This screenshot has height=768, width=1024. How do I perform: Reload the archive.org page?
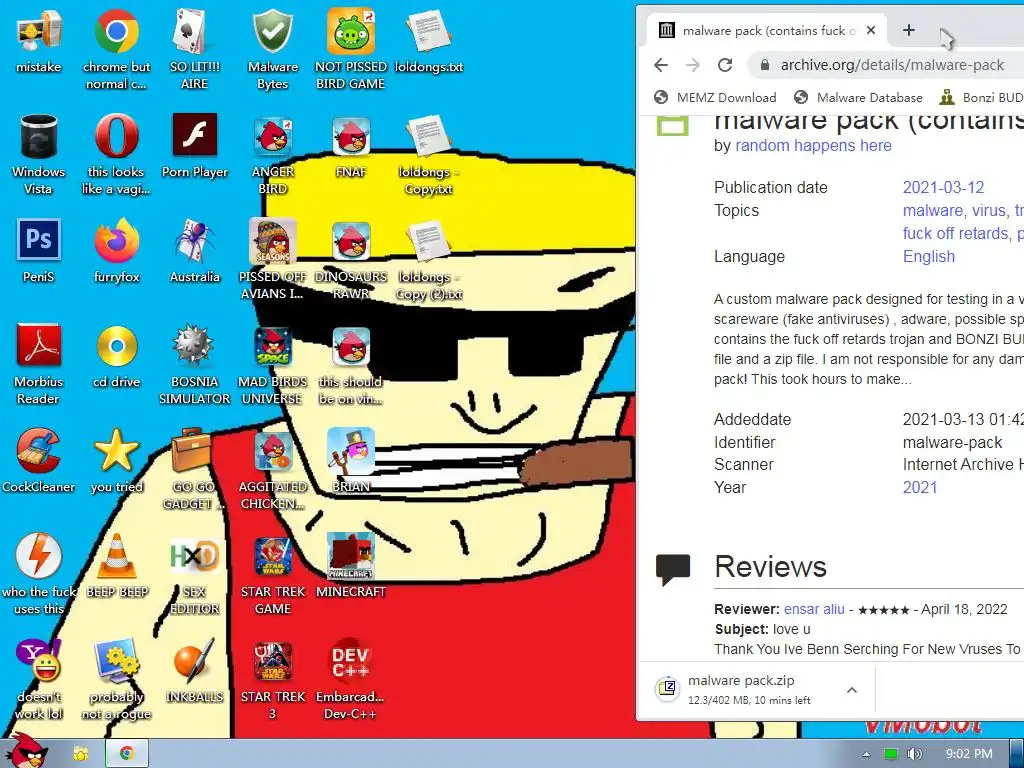pyautogui.click(x=725, y=65)
